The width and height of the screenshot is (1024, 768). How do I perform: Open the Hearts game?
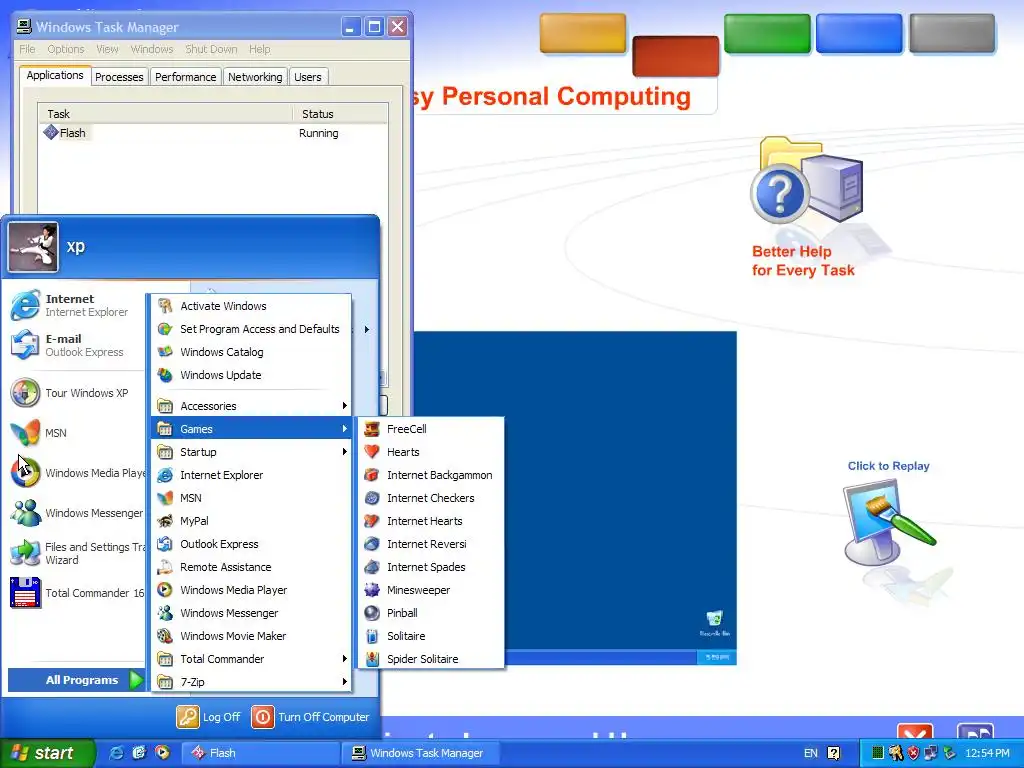tap(431, 452)
